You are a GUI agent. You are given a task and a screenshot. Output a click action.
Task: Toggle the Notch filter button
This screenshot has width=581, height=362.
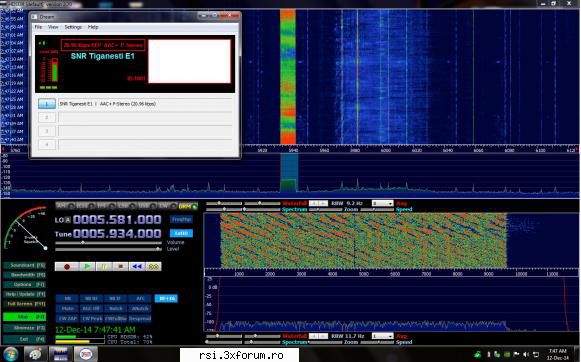pos(115,308)
